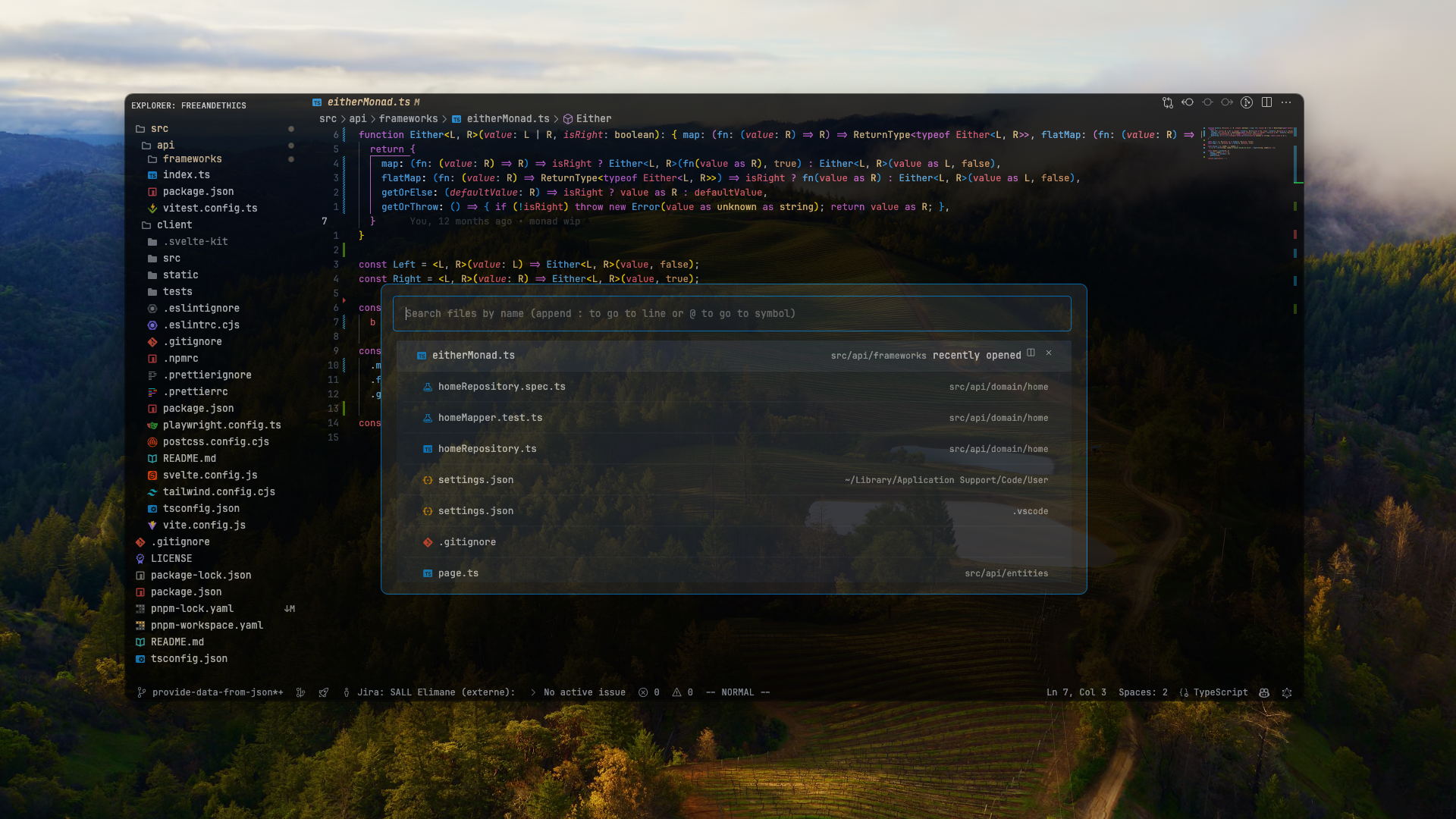Open homeRepository.ts from quick open
Image resolution: width=1456 pixels, height=819 pixels.
pos(733,449)
